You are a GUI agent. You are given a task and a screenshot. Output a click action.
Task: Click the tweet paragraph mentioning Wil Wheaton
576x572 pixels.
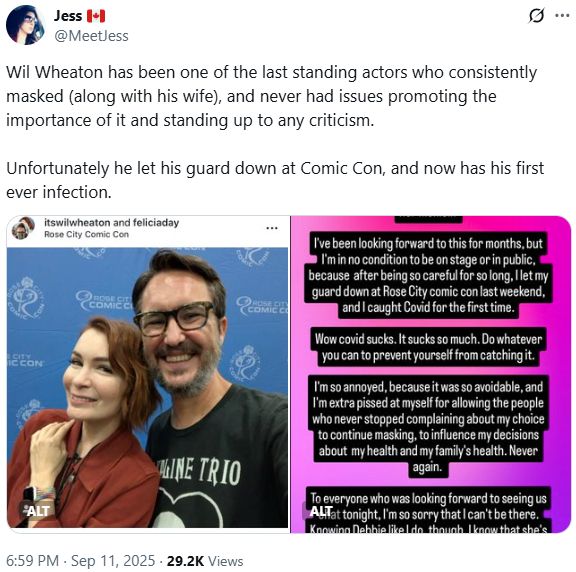tap(271, 96)
